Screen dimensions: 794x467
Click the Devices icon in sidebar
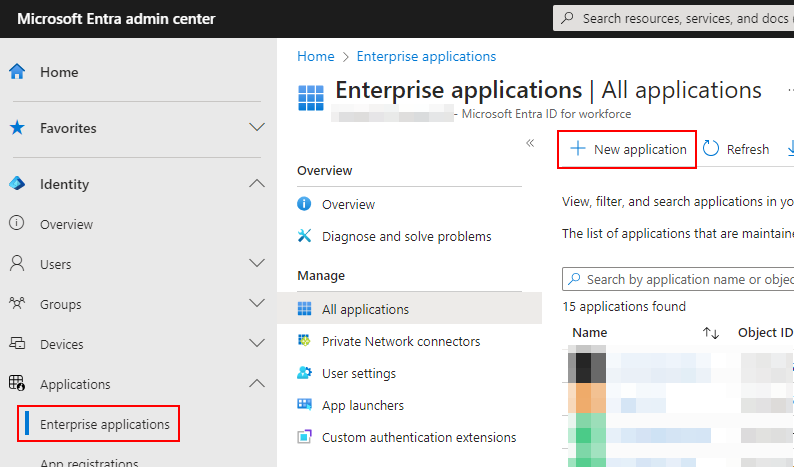pyautogui.click(x=17, y=343)
